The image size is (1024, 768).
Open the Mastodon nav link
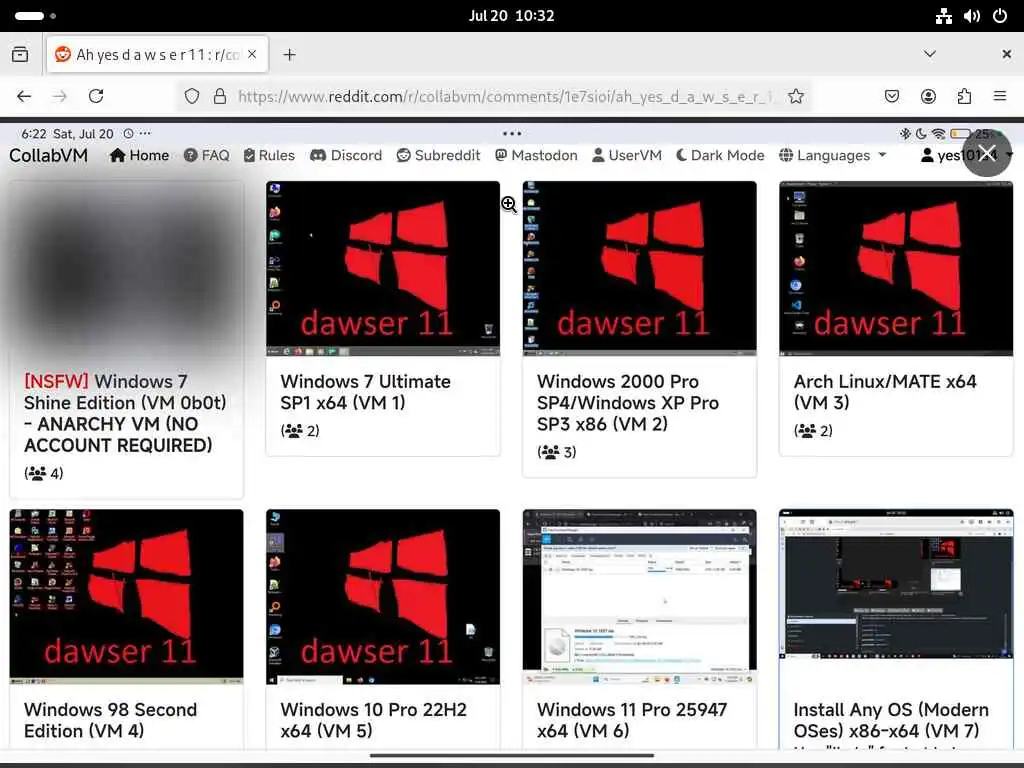point(536,155)
